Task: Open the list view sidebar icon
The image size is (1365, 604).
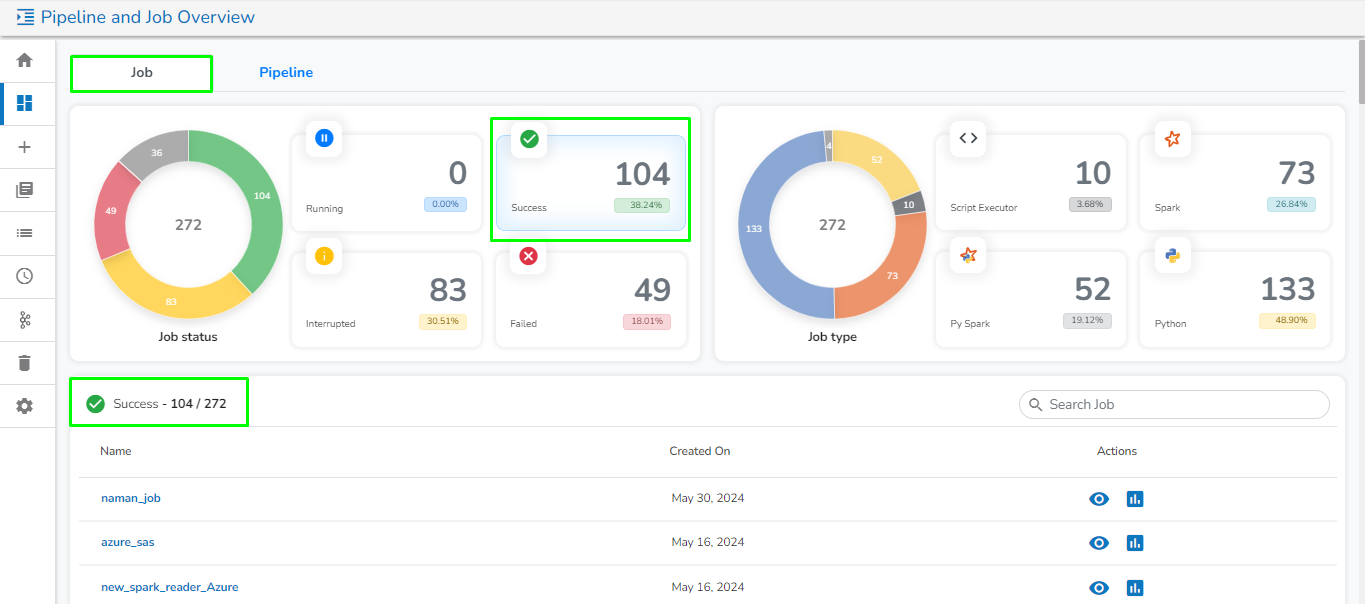Action: tap(25, 233)
